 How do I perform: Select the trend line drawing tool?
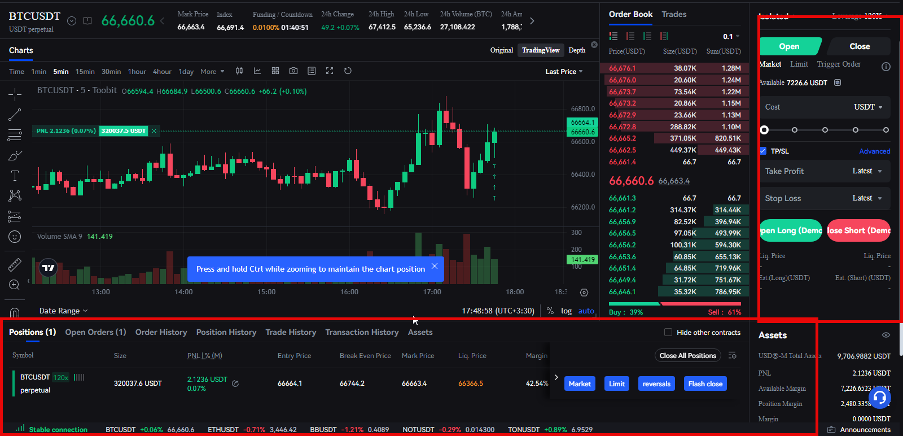pyautogui.click(x=15, y=114)
